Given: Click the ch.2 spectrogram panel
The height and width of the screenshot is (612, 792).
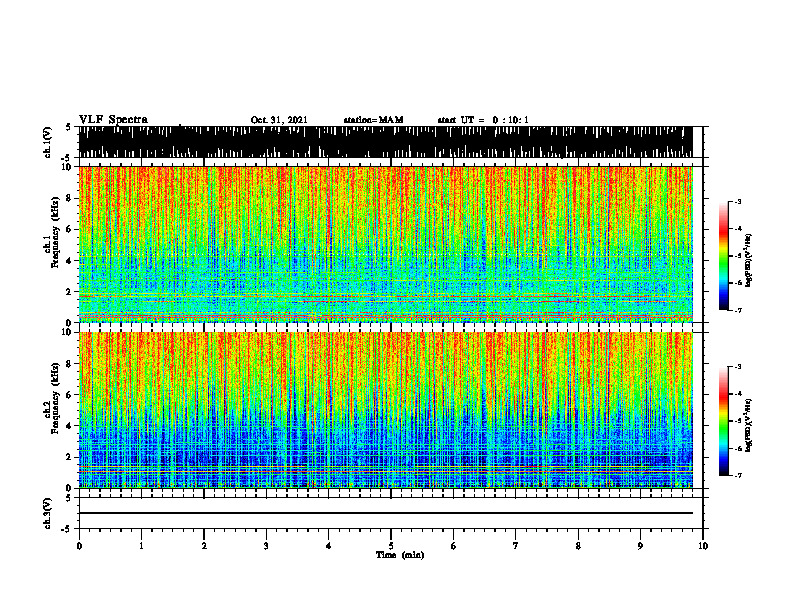Looking at the screenshot, I should click(x=385, y=410).
